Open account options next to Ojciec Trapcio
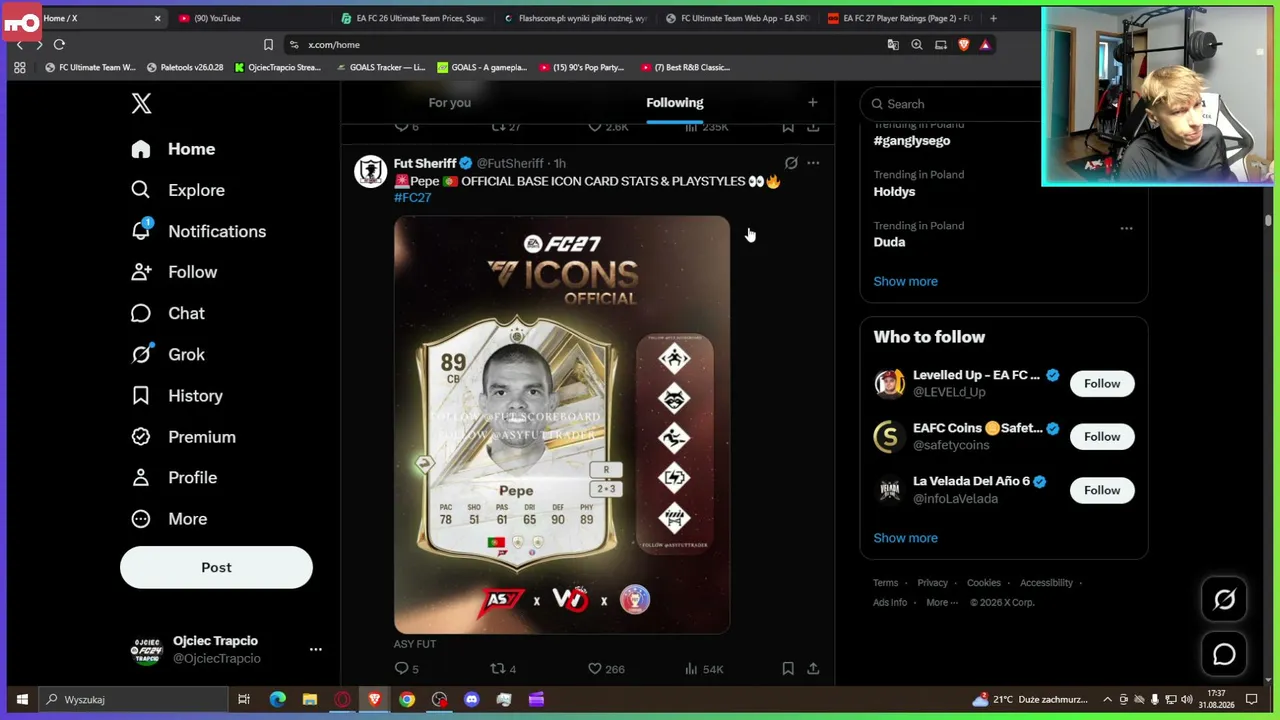 (316, 649)
